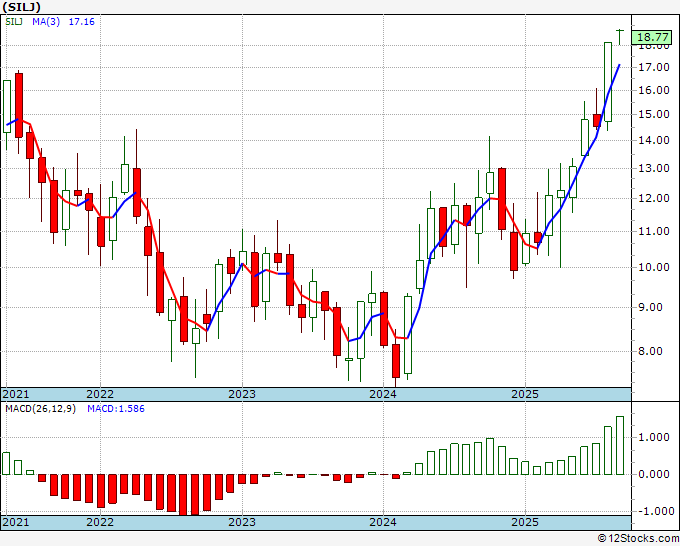Click the MACD:1.586 value
The width and height of the screenshot is (680, 546).
(116, 409)
